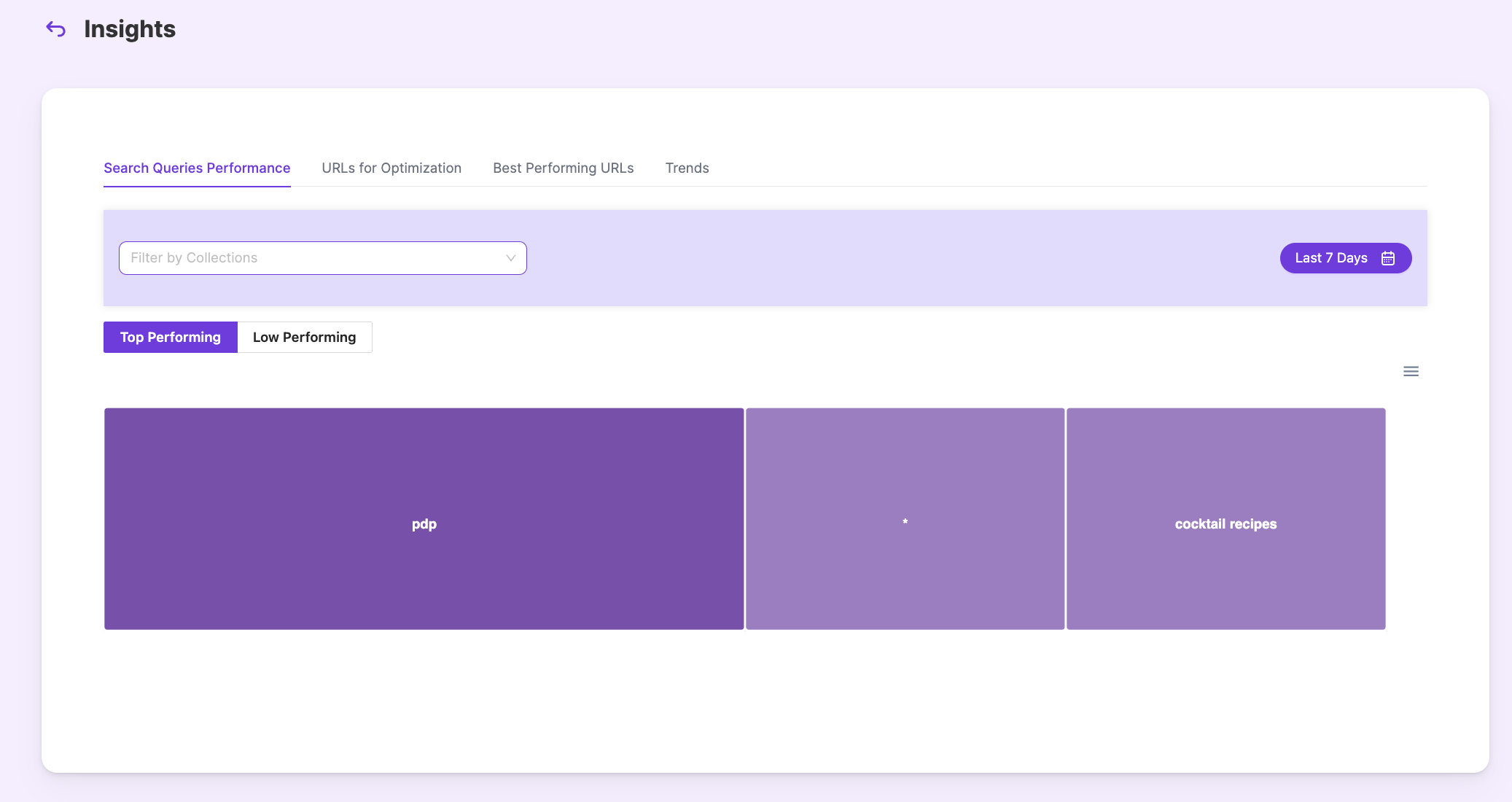The height and width of the screenshot is (802, 1512).
Task: Open the Last 7 Days date picker
Action: pos(1331,258)
